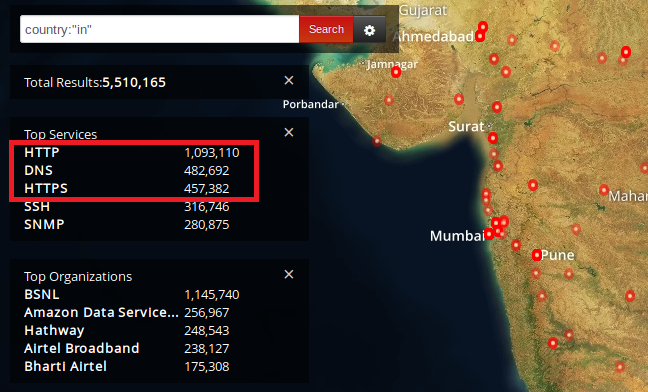The image size is (648, 392).
Task: Close the Top Services panel
Action: [x=289, y=133]
